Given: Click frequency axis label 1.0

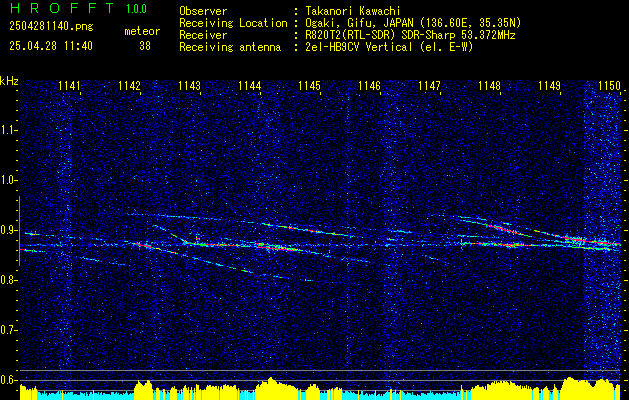Looking at the screenshot, I should [x=7, y=180].
